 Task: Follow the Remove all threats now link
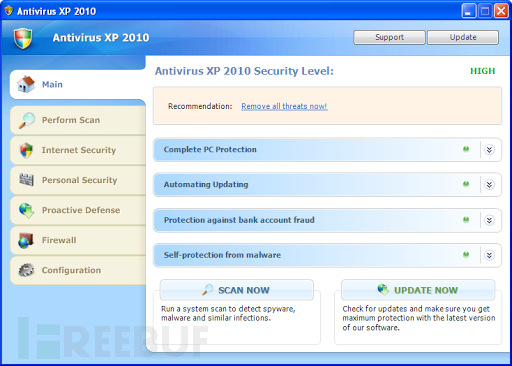284,106
